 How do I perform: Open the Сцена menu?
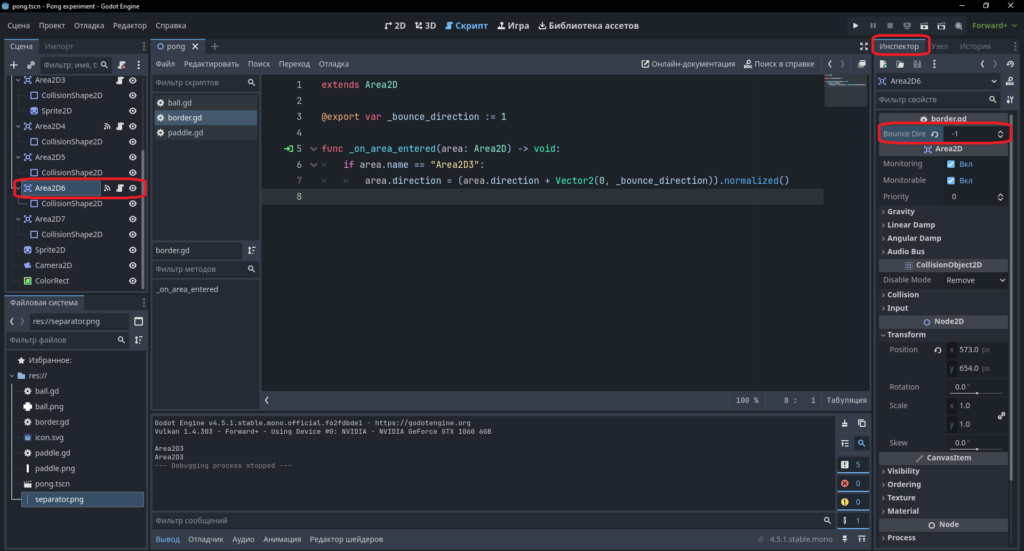click(18, 25)
